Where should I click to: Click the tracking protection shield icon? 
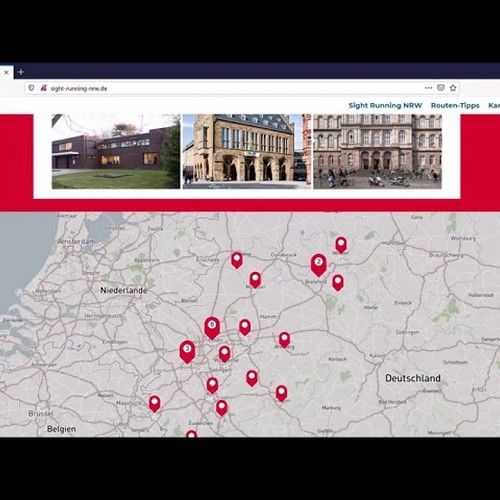[x=31, y=88]
